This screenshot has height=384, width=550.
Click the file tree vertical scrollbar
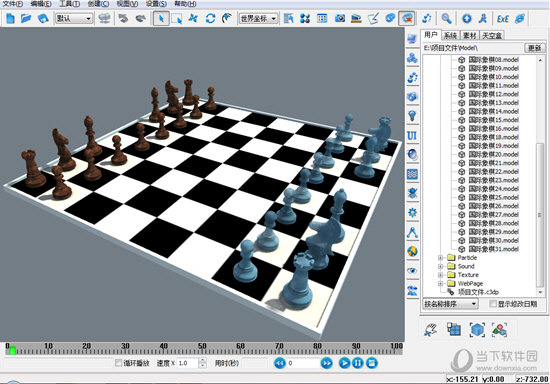coord(540,214)
